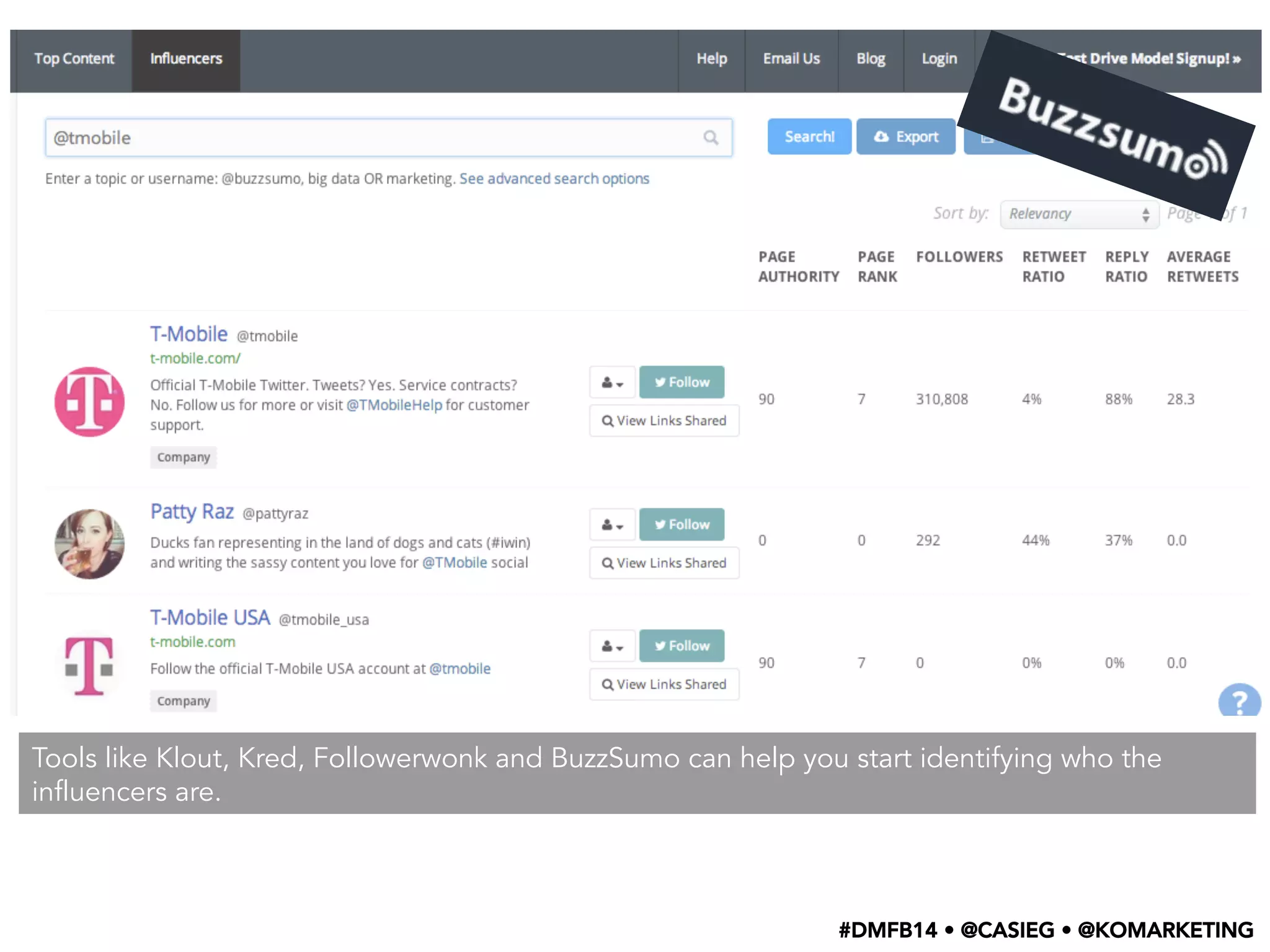1270x952 pixels.
Task: Expand user dropdown in T-Mobile row
Action: click(612, 382)
